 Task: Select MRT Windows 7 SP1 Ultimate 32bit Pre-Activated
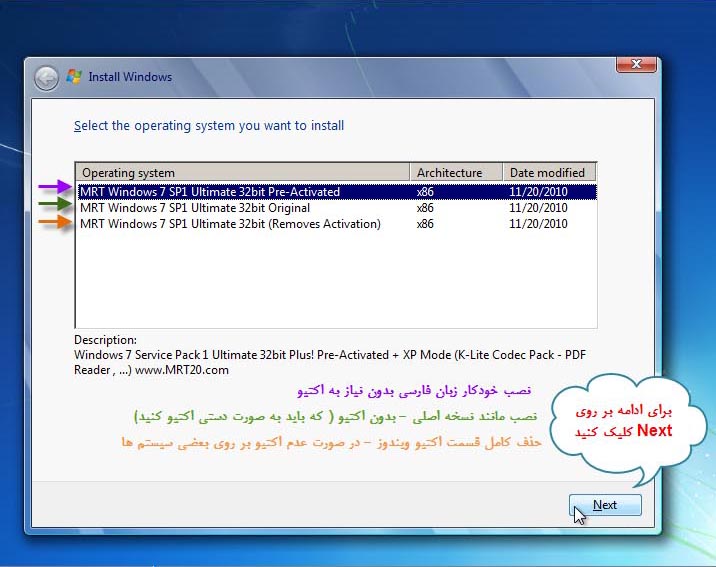pos(337,192)
